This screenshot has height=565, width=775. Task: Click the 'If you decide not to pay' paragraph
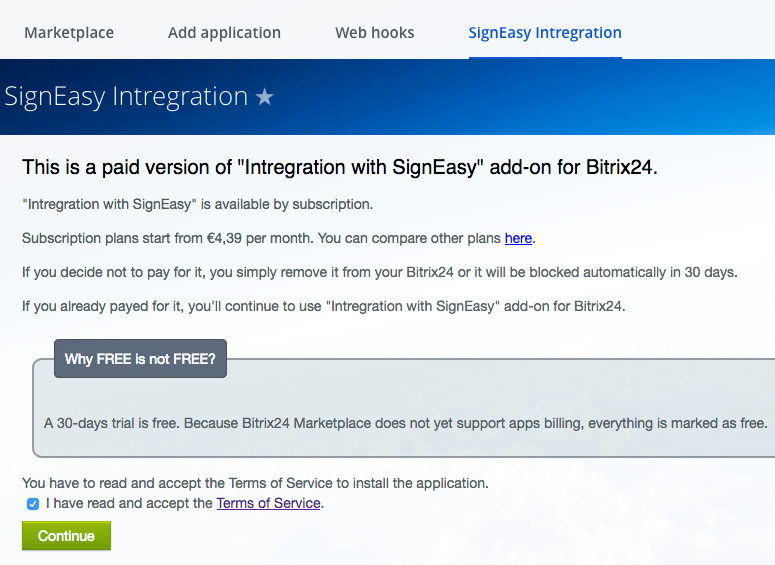click(x=380, y=272)
